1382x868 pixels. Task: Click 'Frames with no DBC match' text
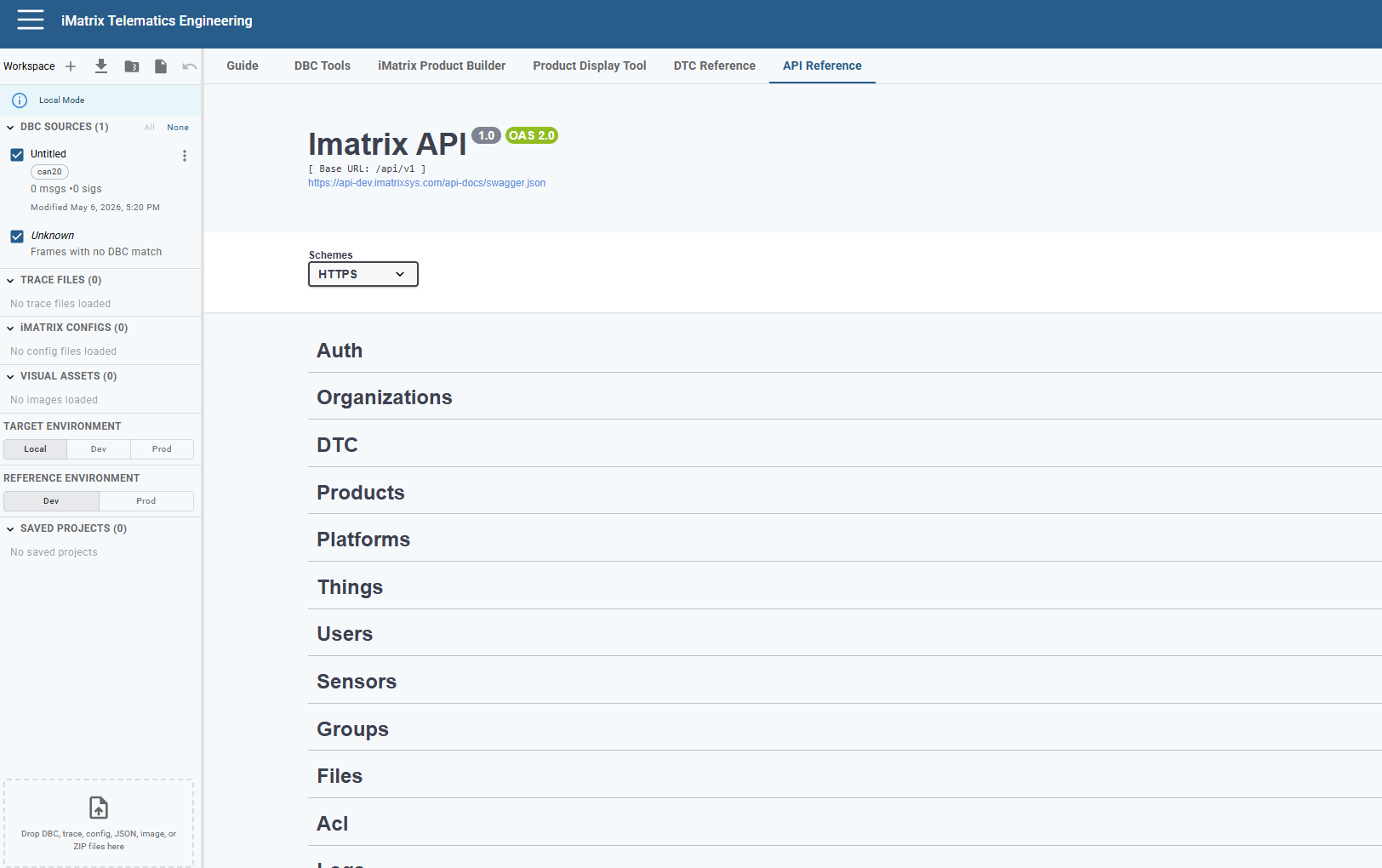(x=96, y=252)
